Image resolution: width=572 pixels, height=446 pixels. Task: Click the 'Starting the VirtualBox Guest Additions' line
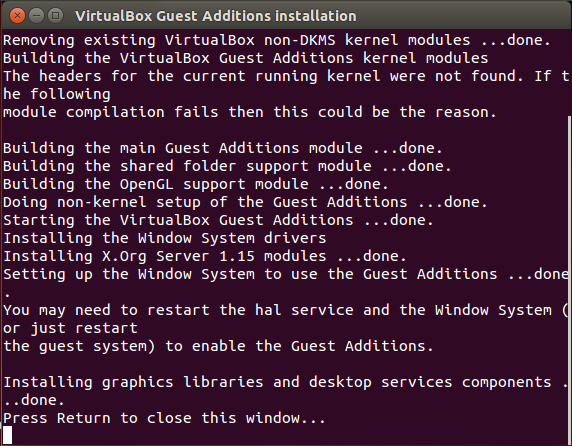point(218,220)
